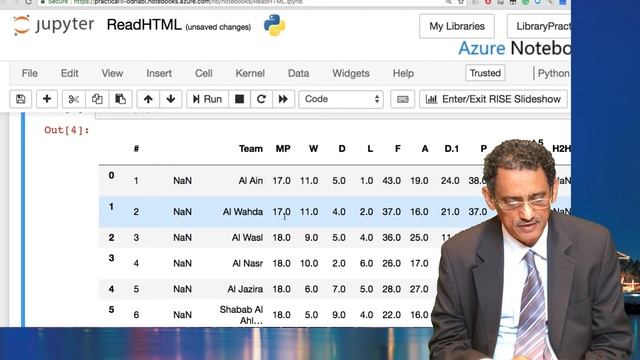Screen dimensions: 640x360
Task: Click the D.1 column header
Action: coord(451,149)
